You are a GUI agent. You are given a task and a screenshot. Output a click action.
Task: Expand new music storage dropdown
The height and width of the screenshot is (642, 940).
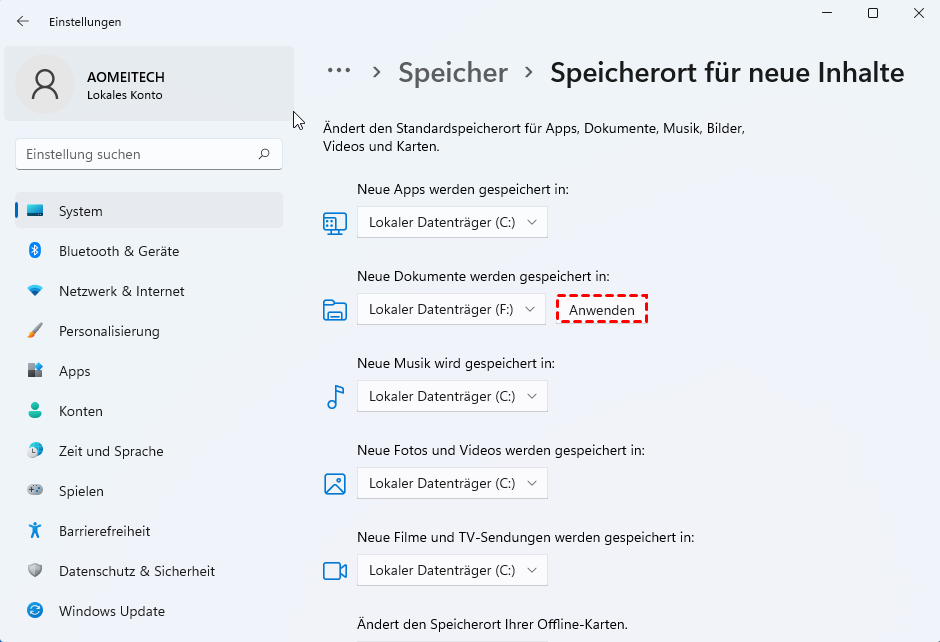click(452, 396)
